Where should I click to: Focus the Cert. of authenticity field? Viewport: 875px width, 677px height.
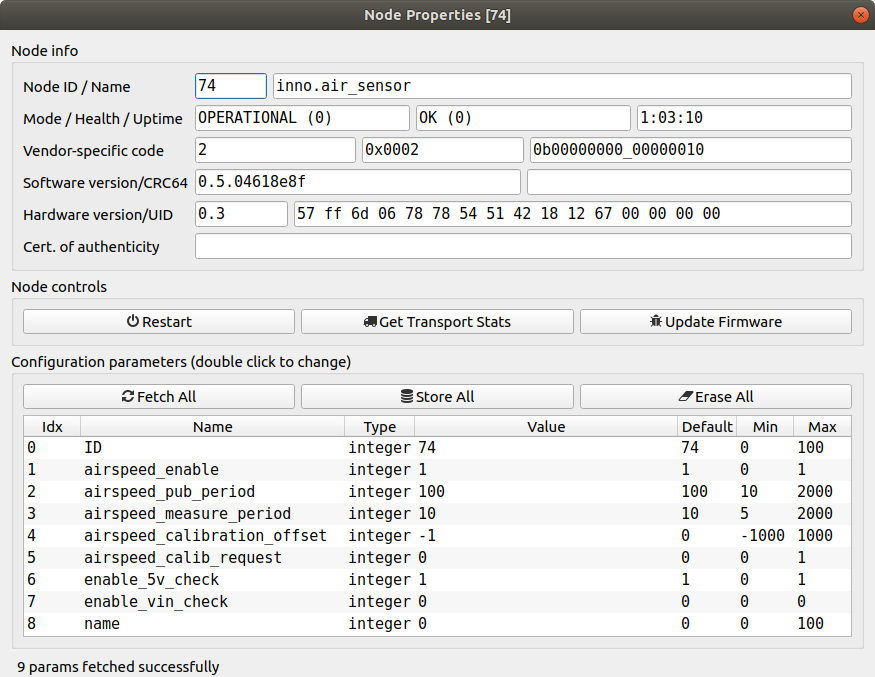click(x=523, y=246)
